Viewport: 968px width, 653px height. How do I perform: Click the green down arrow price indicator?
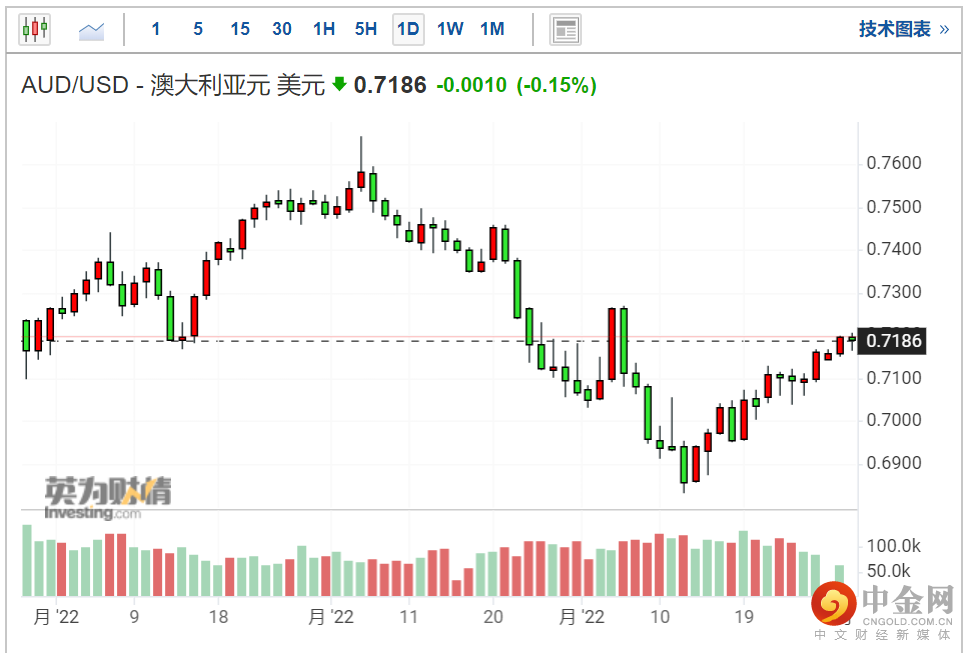tap(340, 85)
